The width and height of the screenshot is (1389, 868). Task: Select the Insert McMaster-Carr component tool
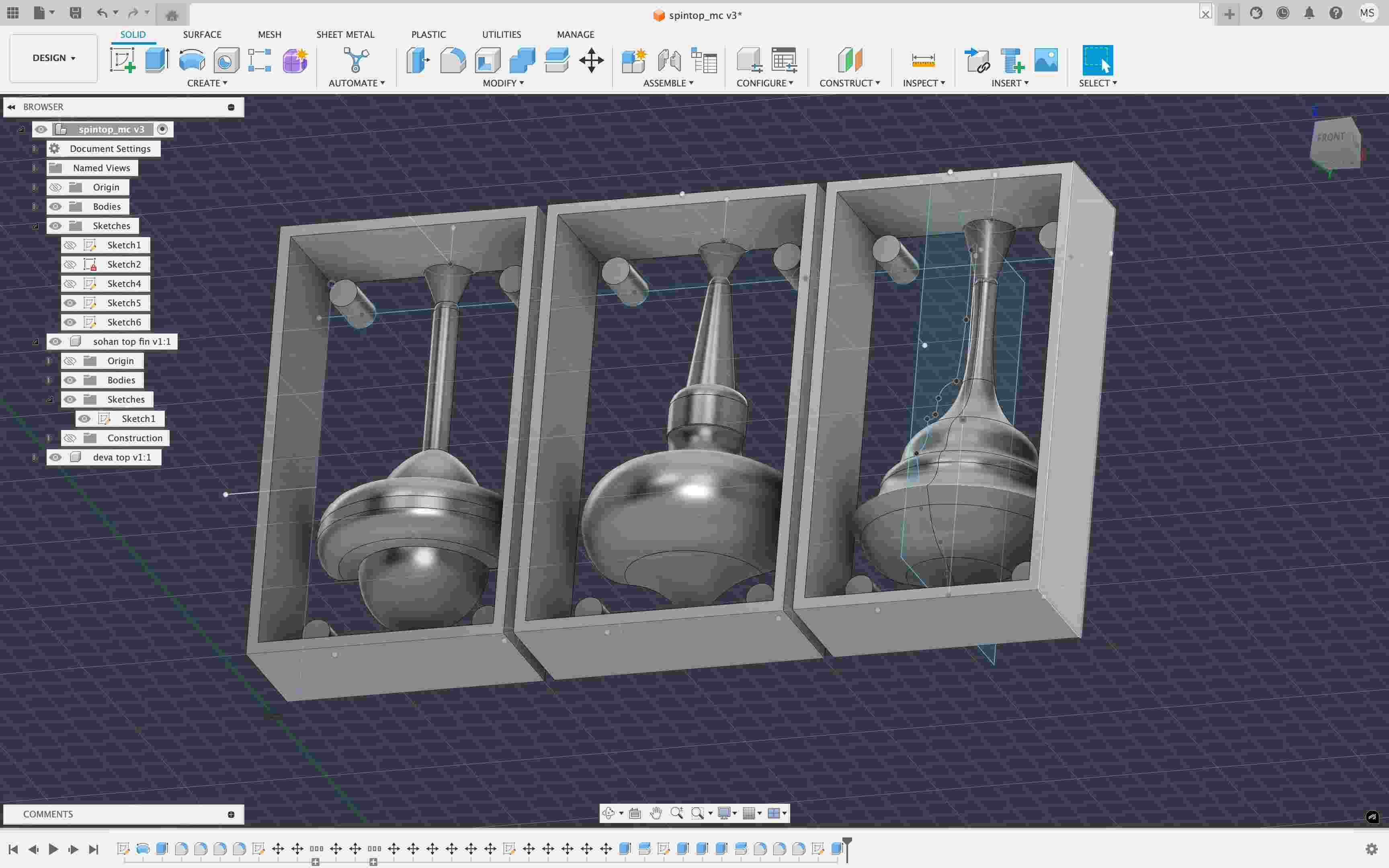tap(1012, 60)
